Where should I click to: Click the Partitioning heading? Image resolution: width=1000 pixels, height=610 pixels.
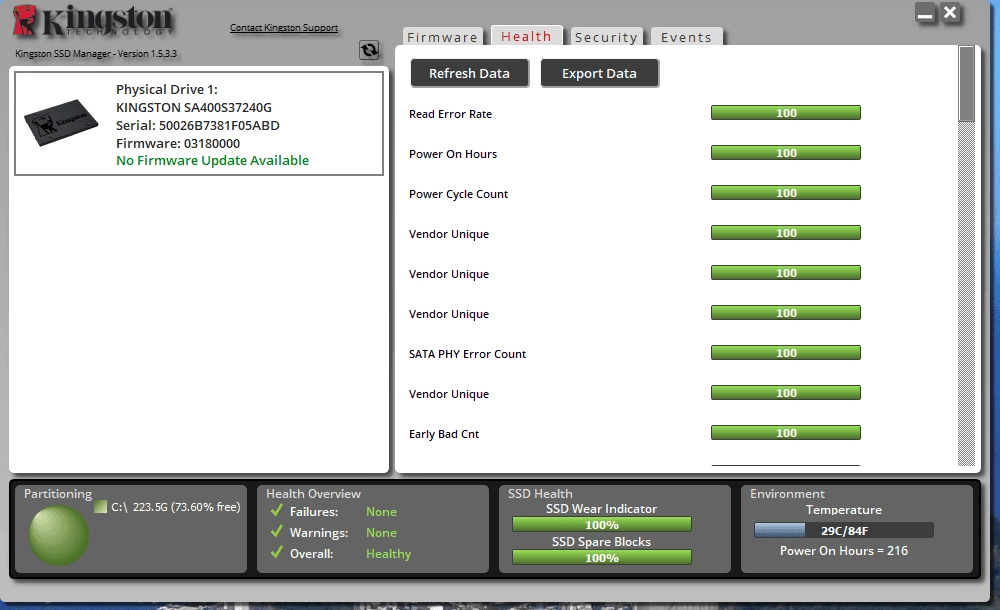click(x=58, y=494)
